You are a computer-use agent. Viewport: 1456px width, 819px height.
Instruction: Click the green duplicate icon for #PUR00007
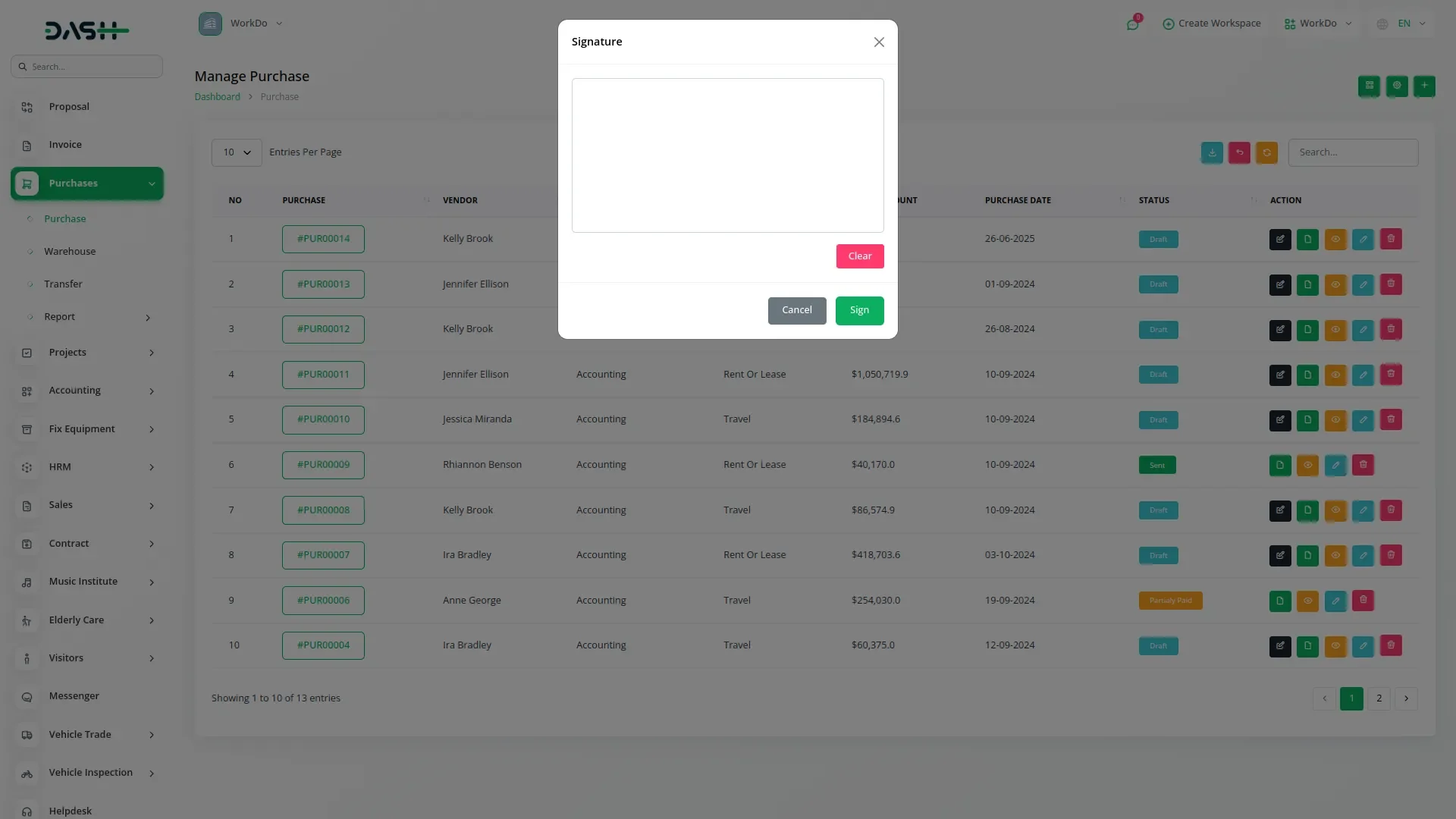point(1307,555)
